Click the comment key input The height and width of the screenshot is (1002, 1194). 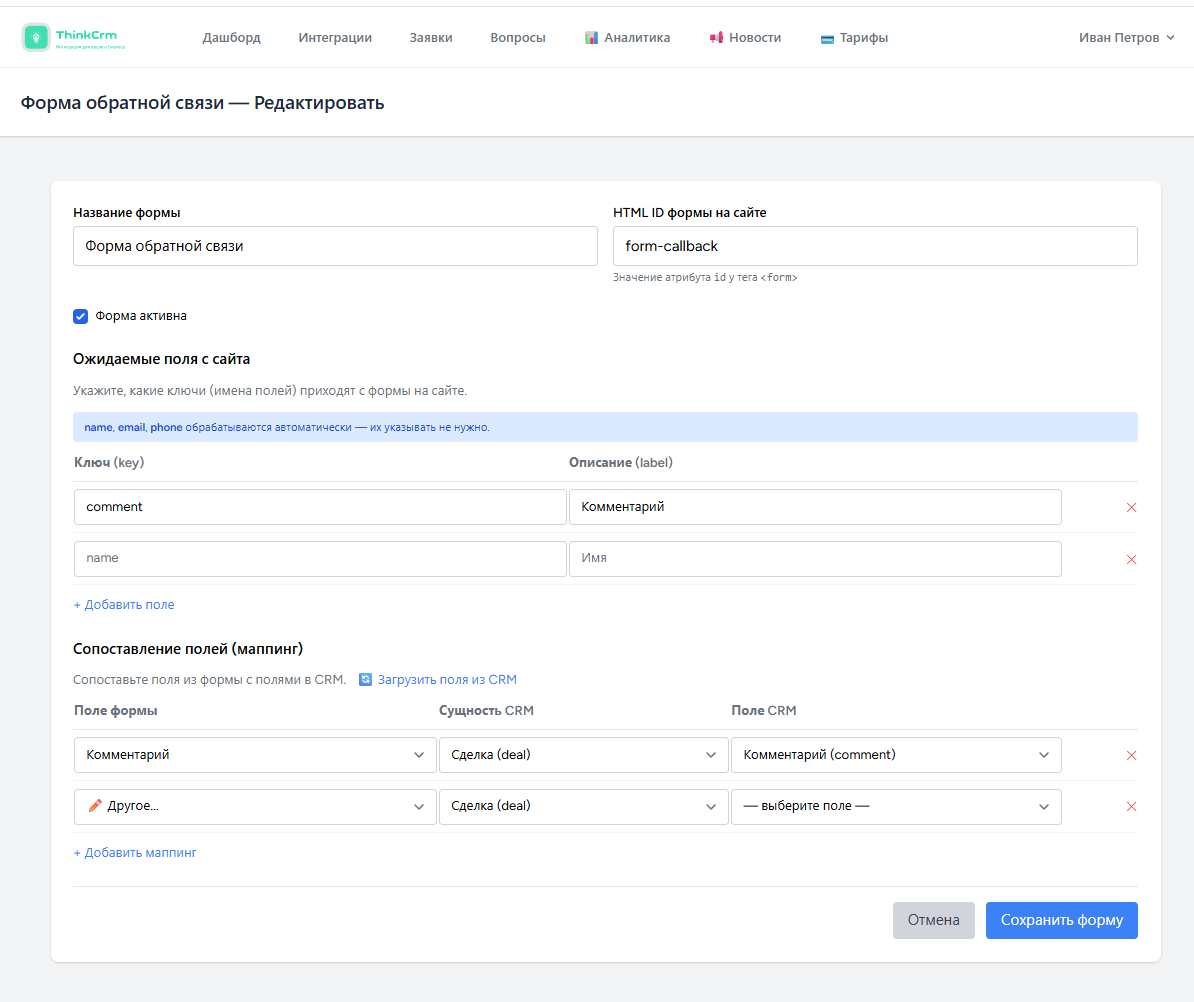pos(320,507)
